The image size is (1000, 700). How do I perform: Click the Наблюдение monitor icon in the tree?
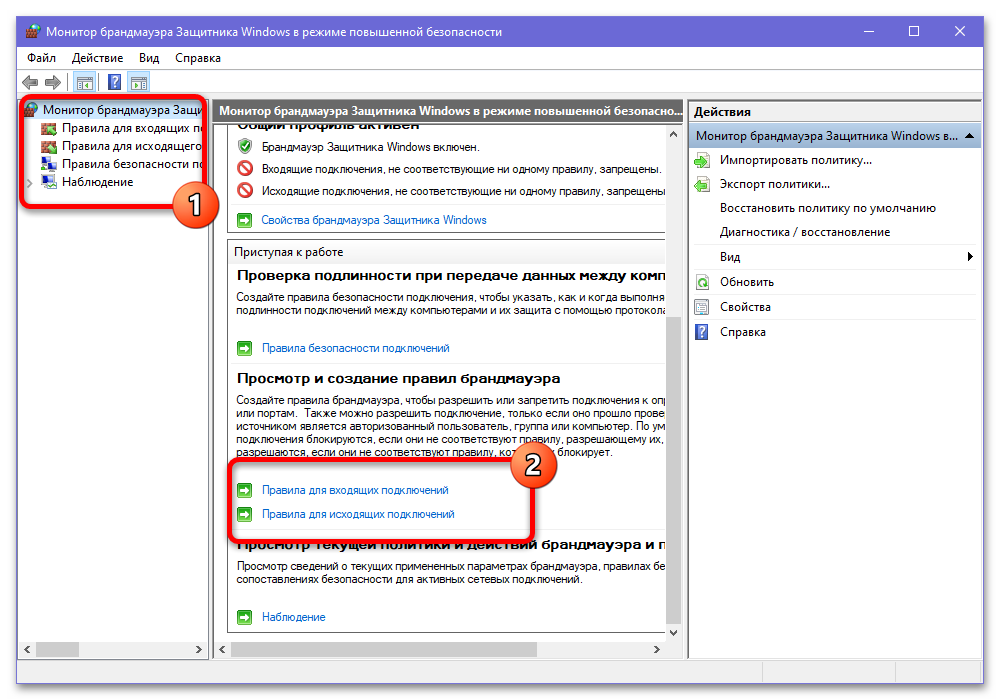tap(49, 182)
